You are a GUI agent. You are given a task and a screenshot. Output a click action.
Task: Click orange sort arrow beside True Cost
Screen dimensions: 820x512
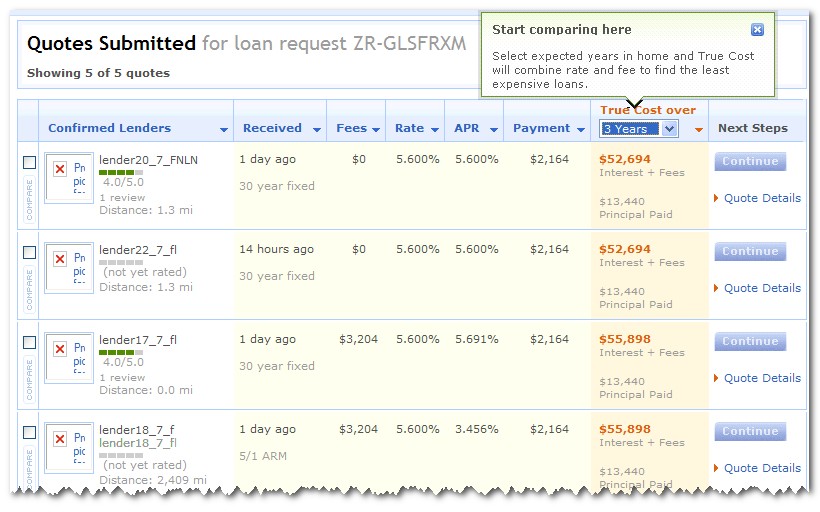(699, 130)
